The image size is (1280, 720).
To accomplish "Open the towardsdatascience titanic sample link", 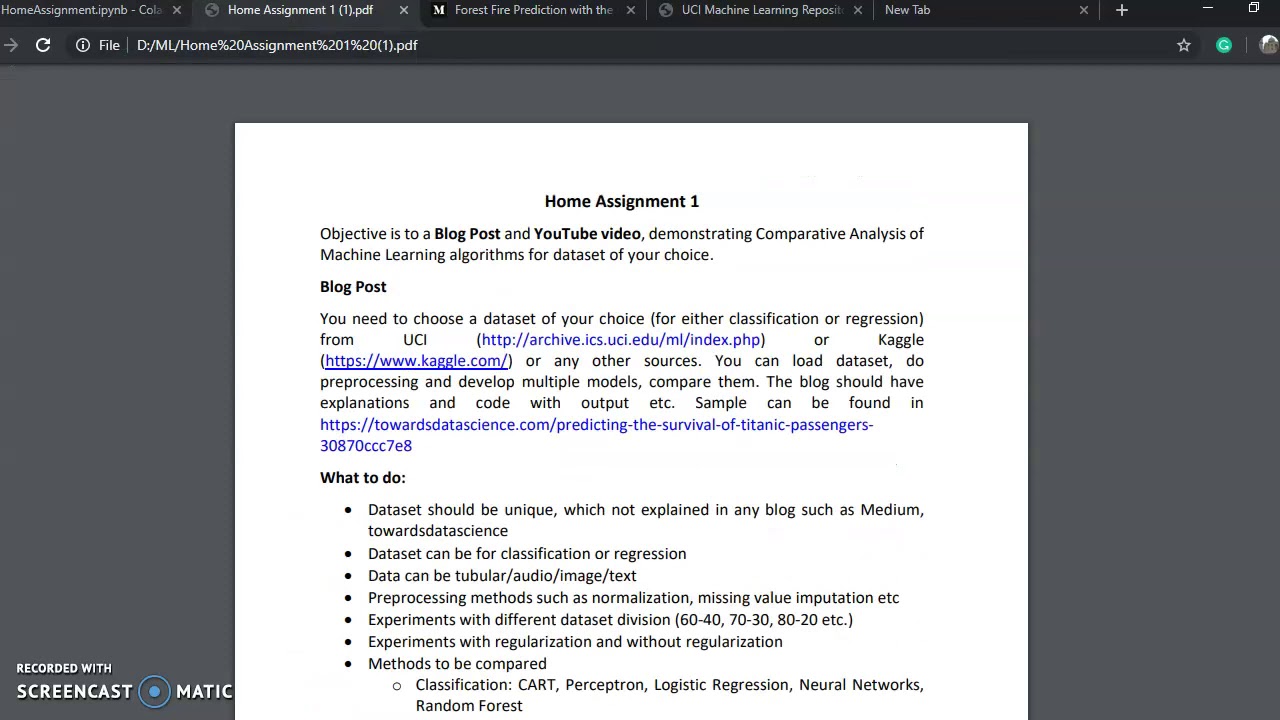I will pos(596,435).
